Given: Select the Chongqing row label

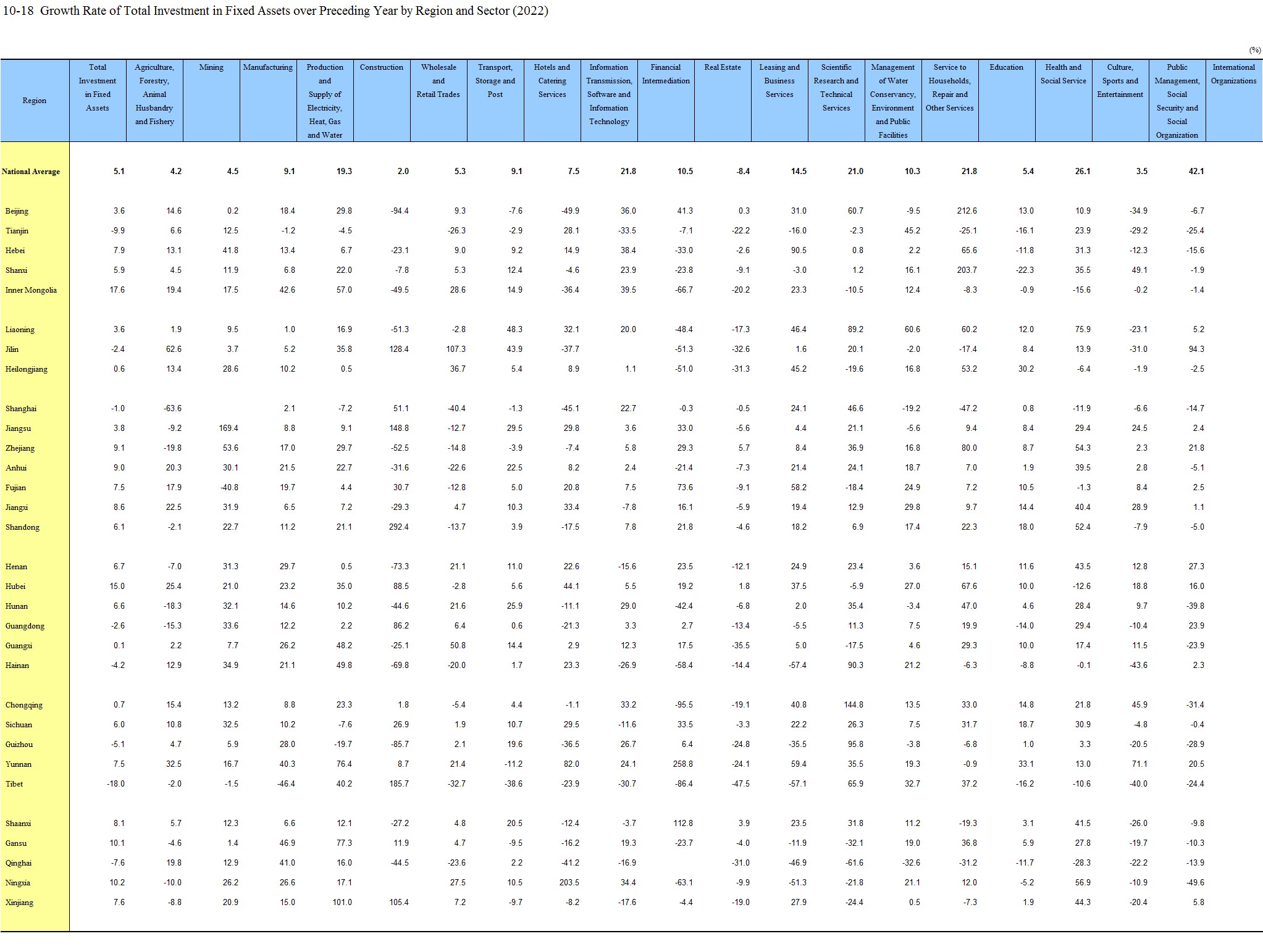Looking at the screenshot, I should coord(23,705).
